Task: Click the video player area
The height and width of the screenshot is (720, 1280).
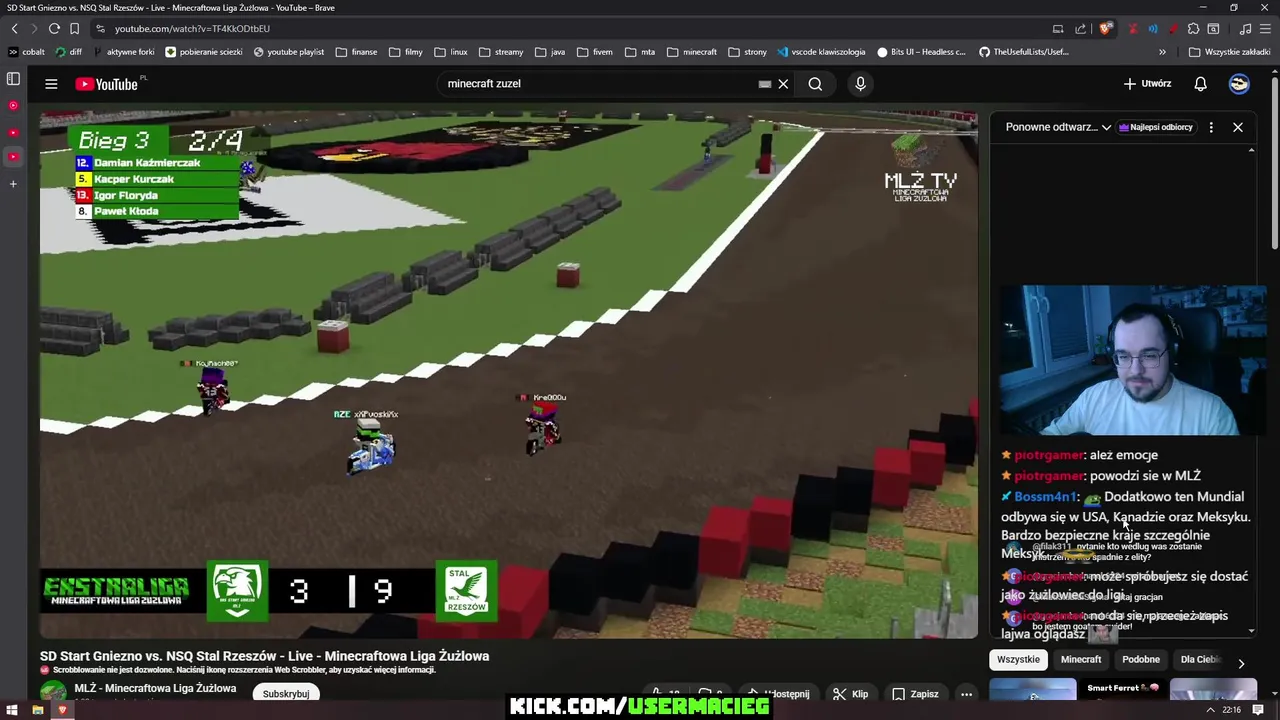Action: pyautogui.click(x=509, y=375)
